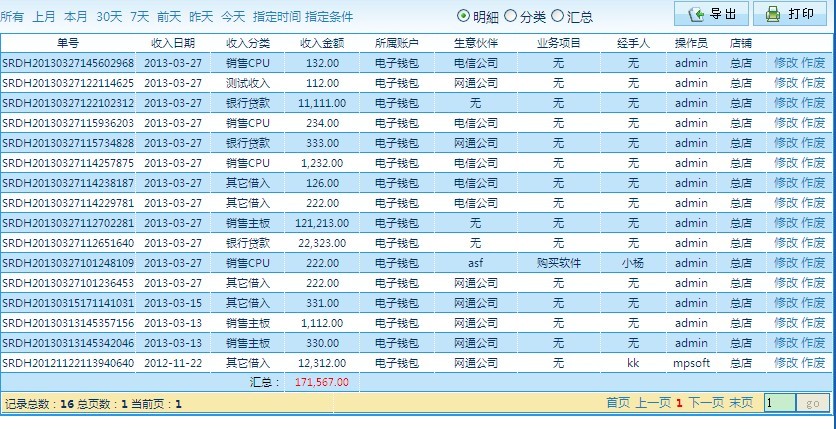Filter records by 本月
Viewport: 836px width, 429px height.
tap(75, 16)
